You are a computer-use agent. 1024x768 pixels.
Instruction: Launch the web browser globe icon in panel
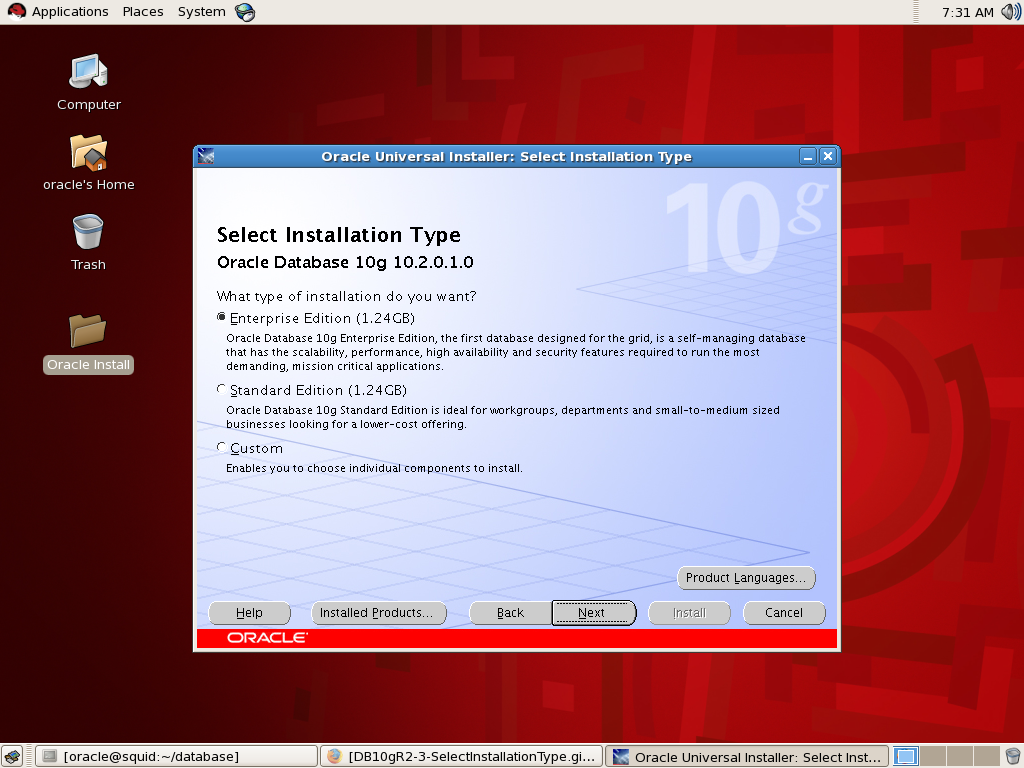click(x=245, y=12)
